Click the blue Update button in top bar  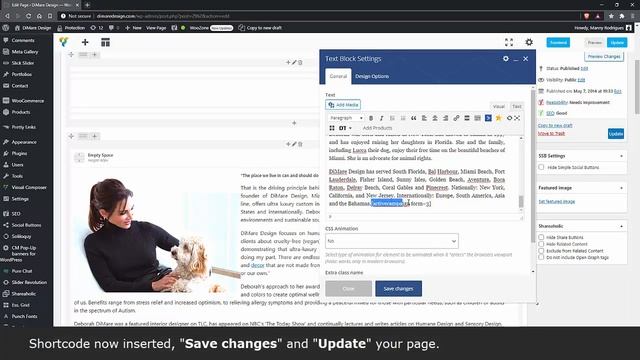pos(617,42)
